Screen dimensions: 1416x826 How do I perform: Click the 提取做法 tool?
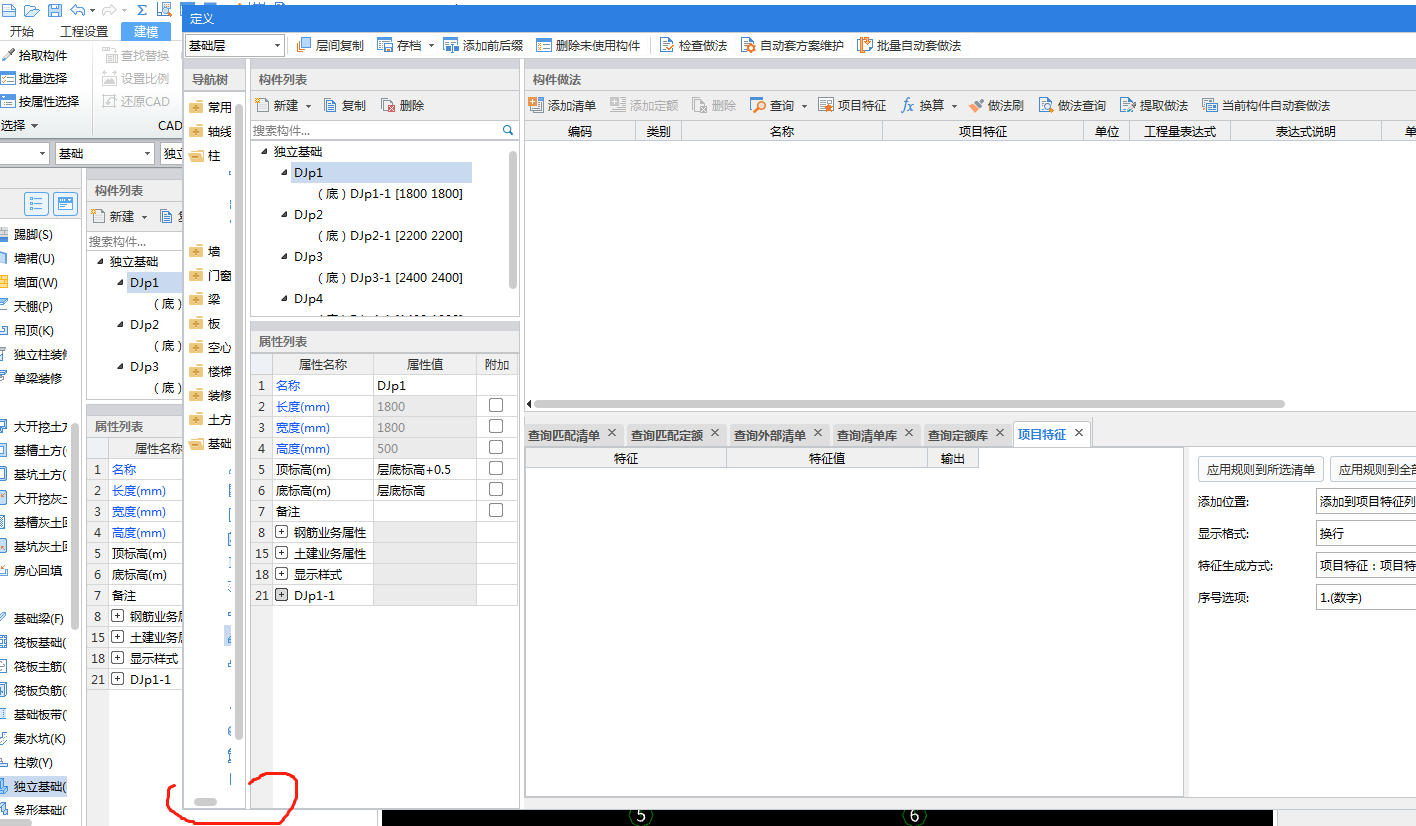[1154, 105]
